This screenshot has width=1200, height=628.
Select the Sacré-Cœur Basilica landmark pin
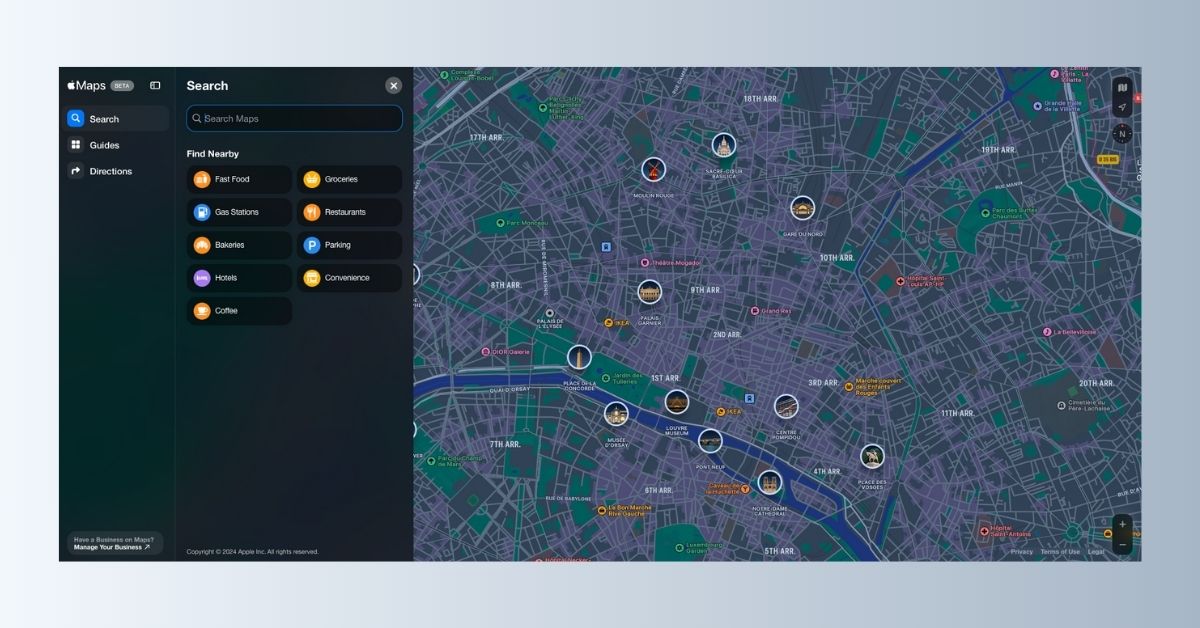coord(723,146)
